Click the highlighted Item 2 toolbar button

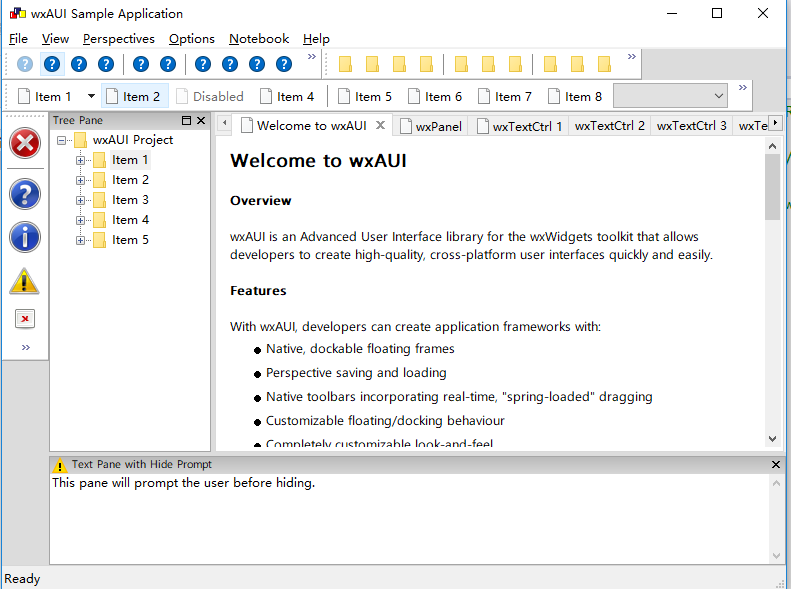point(135,96)
